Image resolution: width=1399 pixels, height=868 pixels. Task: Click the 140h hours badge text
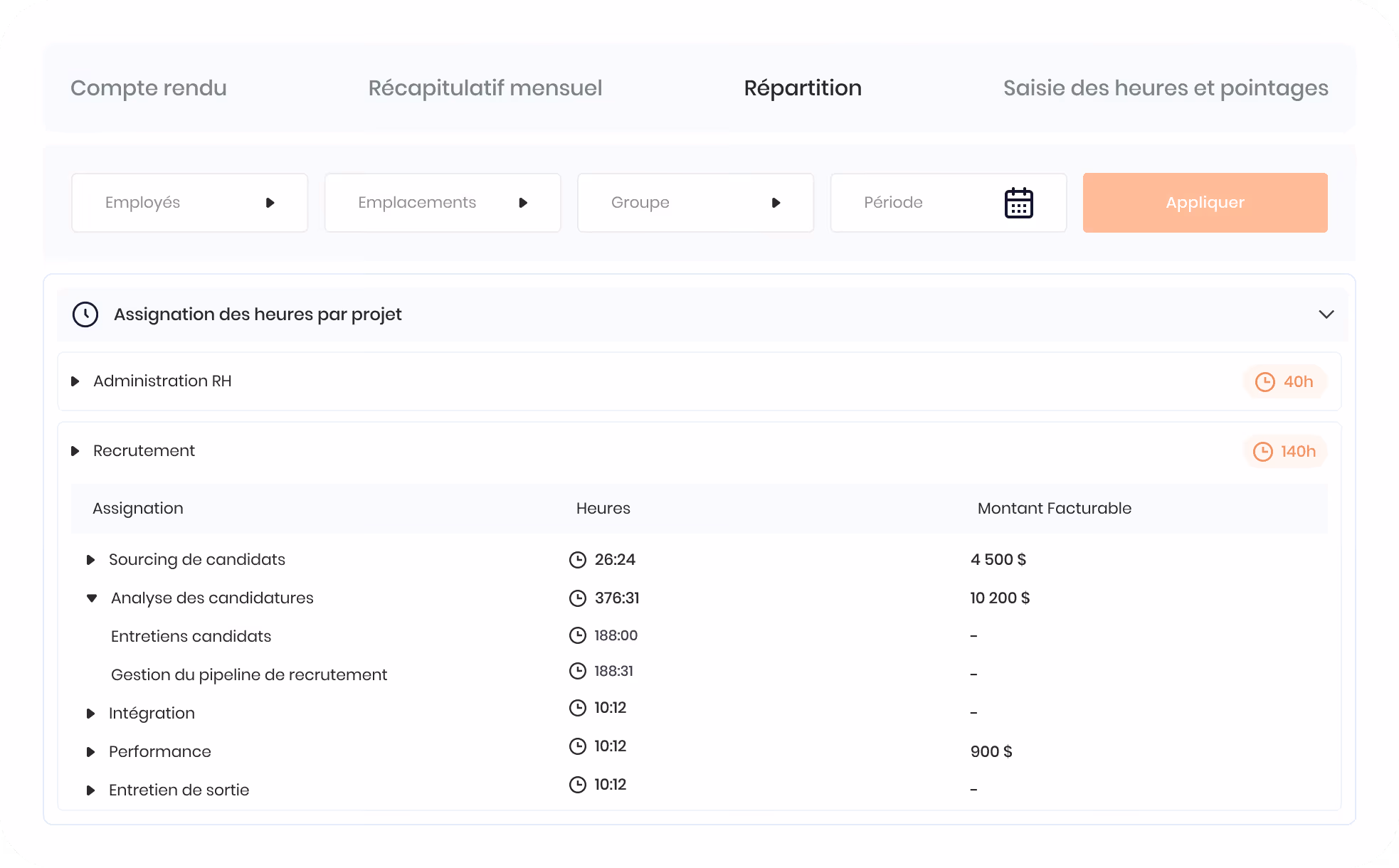pos(1298,452)
